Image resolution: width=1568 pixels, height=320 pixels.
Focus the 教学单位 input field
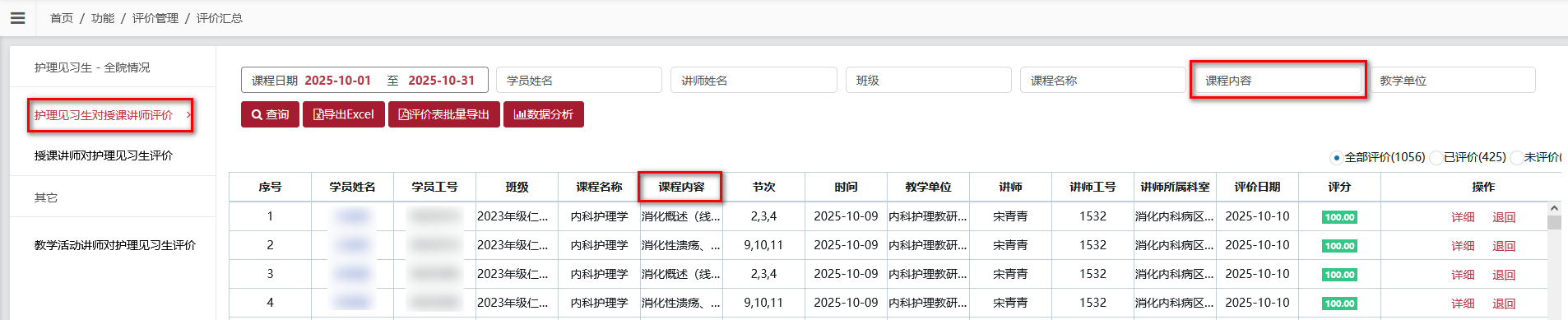1453,80
